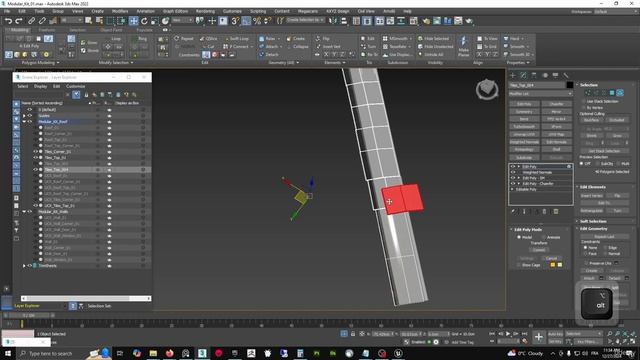
Task: Select the Edge constraint radio button
Action: pyautogui.click(x=605, y=248)
